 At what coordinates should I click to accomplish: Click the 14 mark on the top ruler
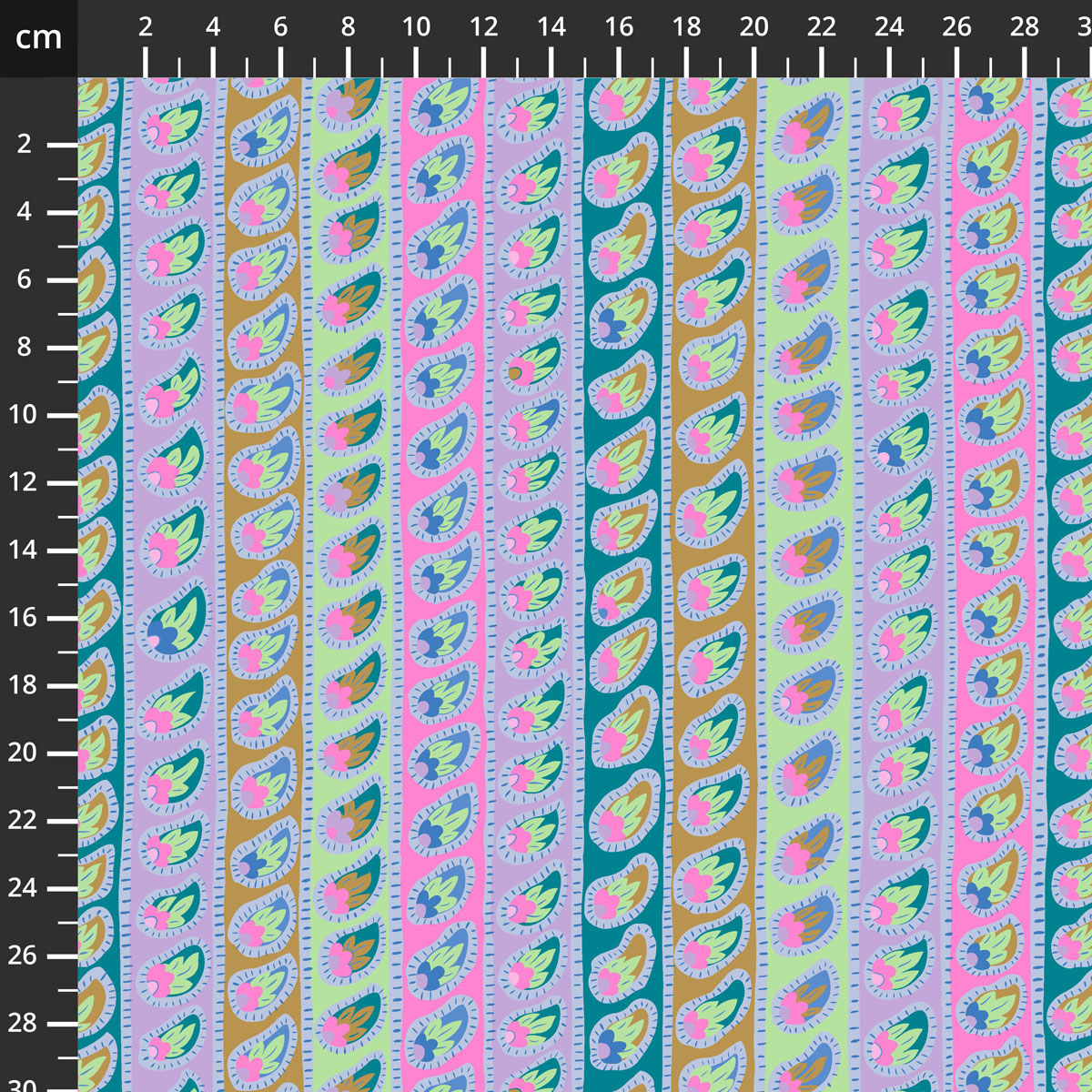tap(551, 28)
